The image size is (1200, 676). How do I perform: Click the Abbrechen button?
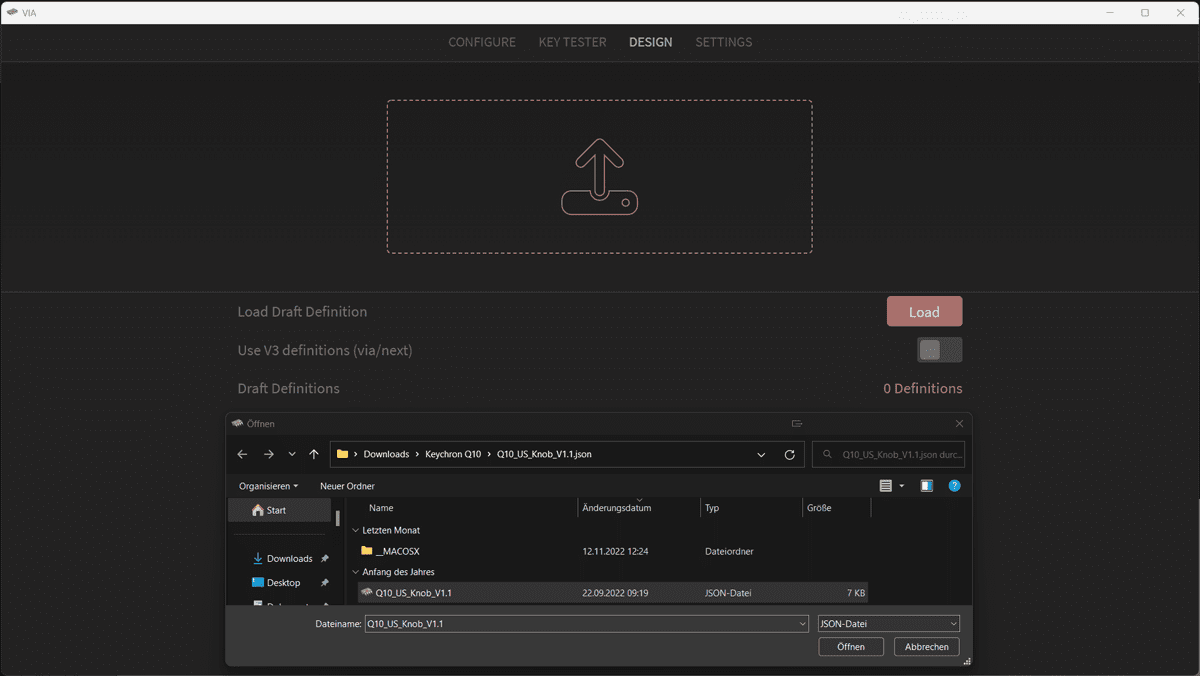pos(927,647)
